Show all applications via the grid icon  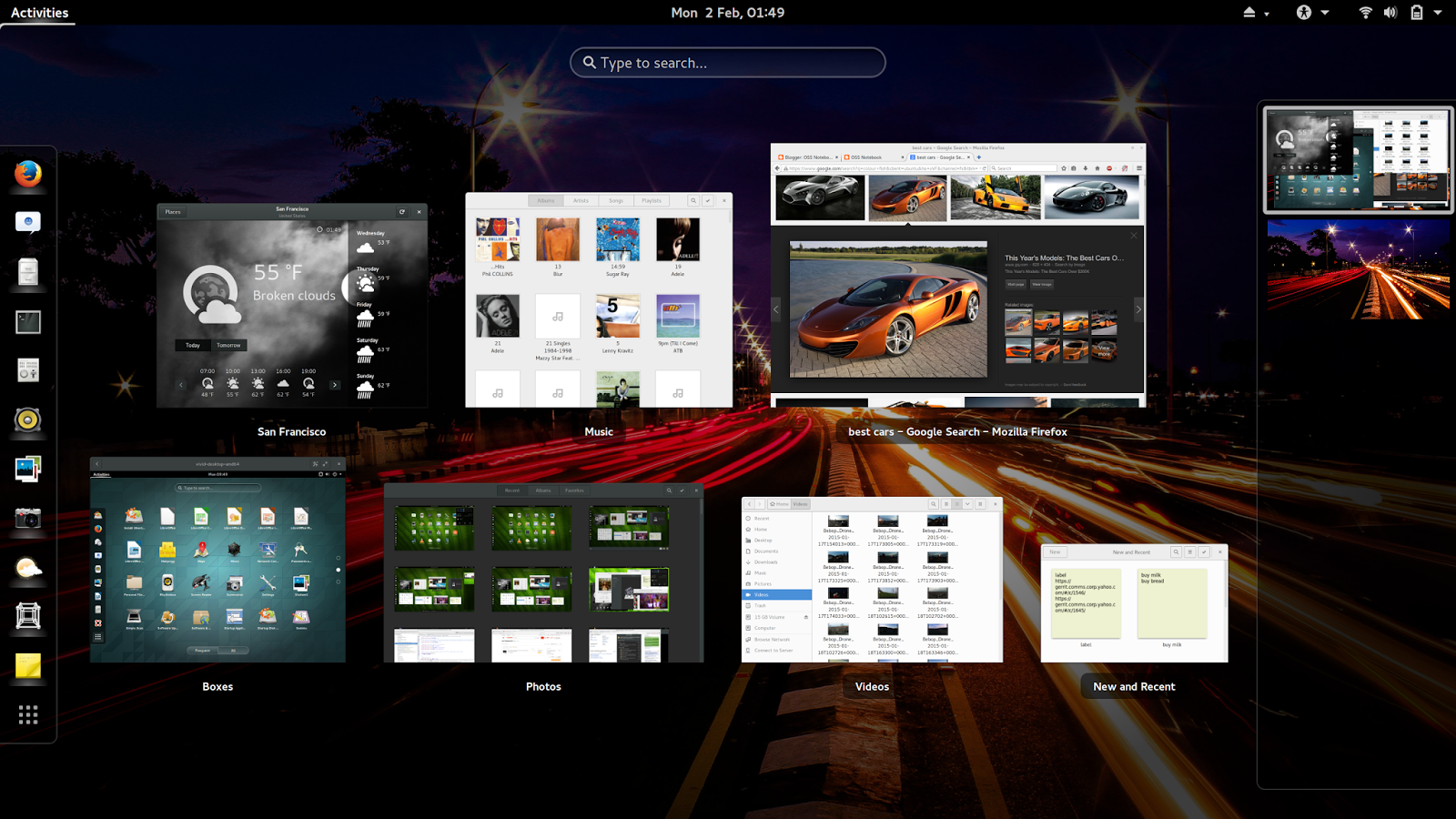pyautogui.click(x=27, y=714)
